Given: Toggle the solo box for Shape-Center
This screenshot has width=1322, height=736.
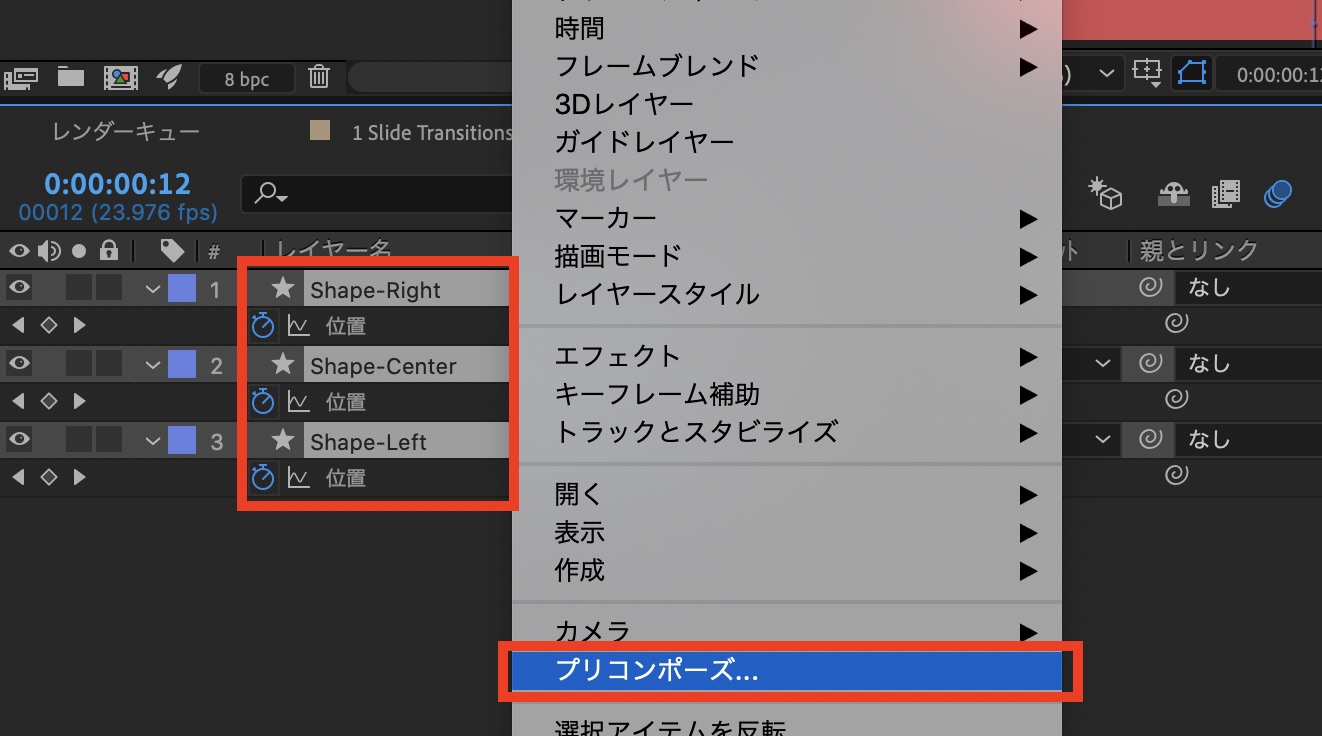Looking at the screenshot, I should point(79,364).
